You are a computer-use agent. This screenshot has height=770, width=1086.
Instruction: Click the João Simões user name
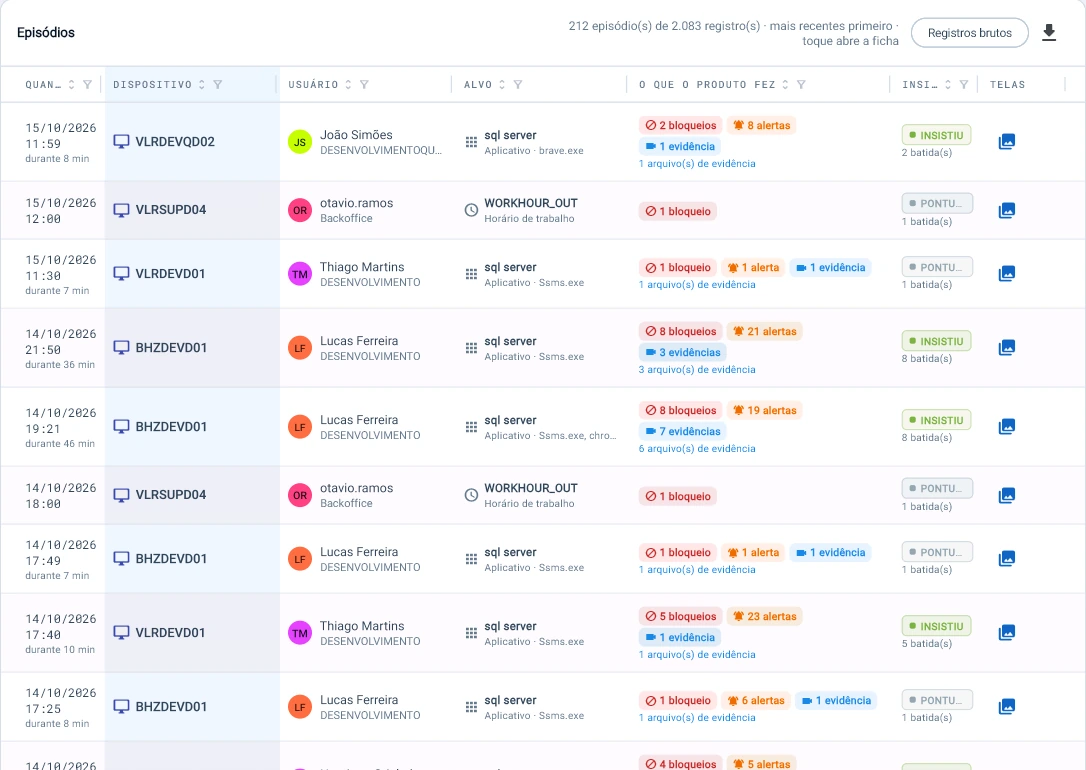[x=356, y=135]
